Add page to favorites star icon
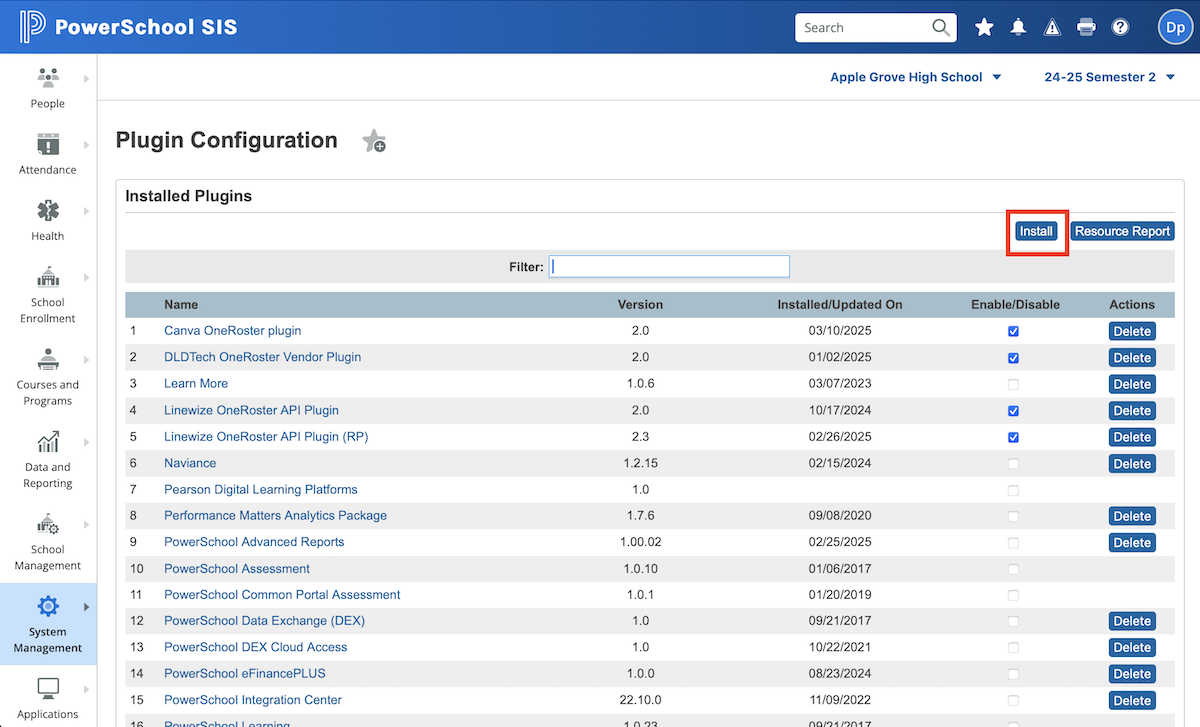Image resolution: width=1200 pixels, height=727 pixels. coord(374,142)
